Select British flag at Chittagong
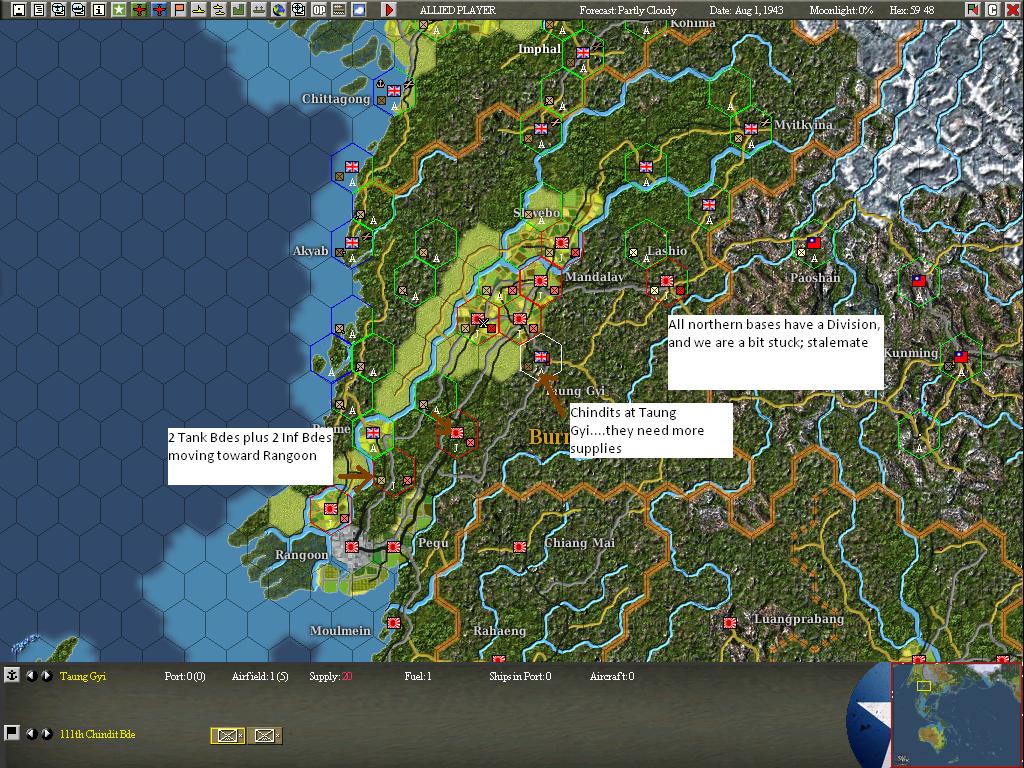The image size is (1024, 768). click(394, 91)
